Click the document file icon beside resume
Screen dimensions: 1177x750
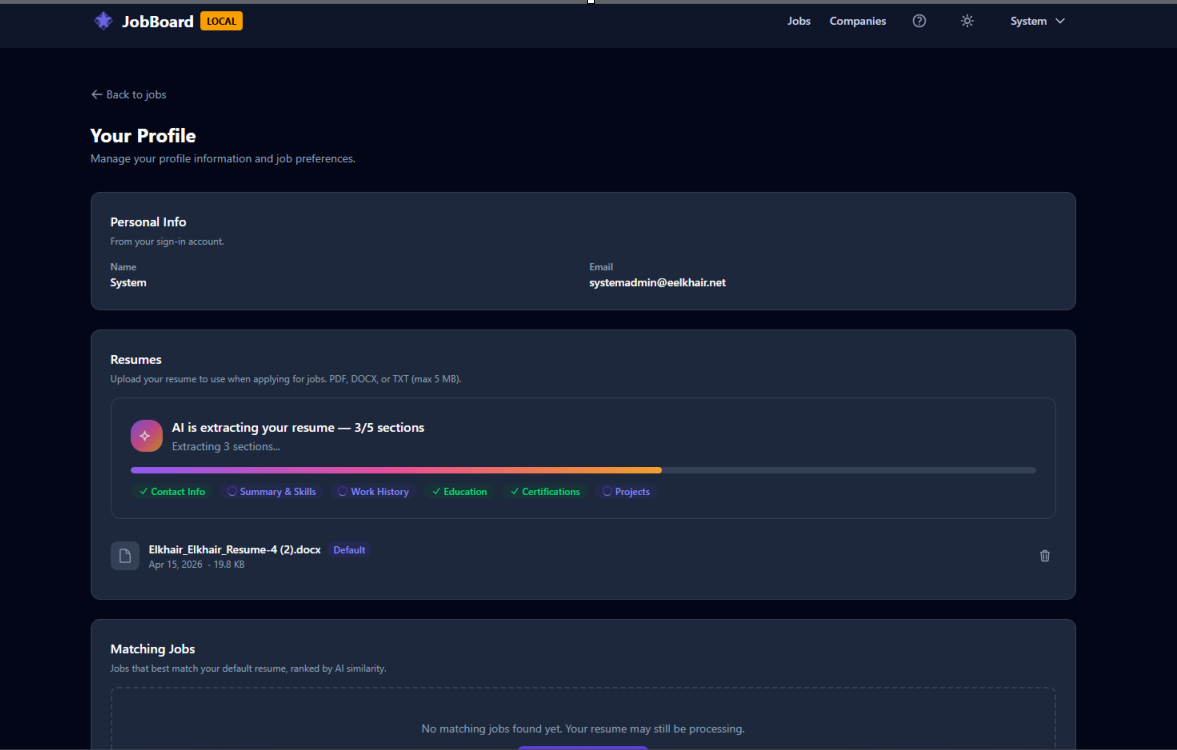(x=125, y=556)
